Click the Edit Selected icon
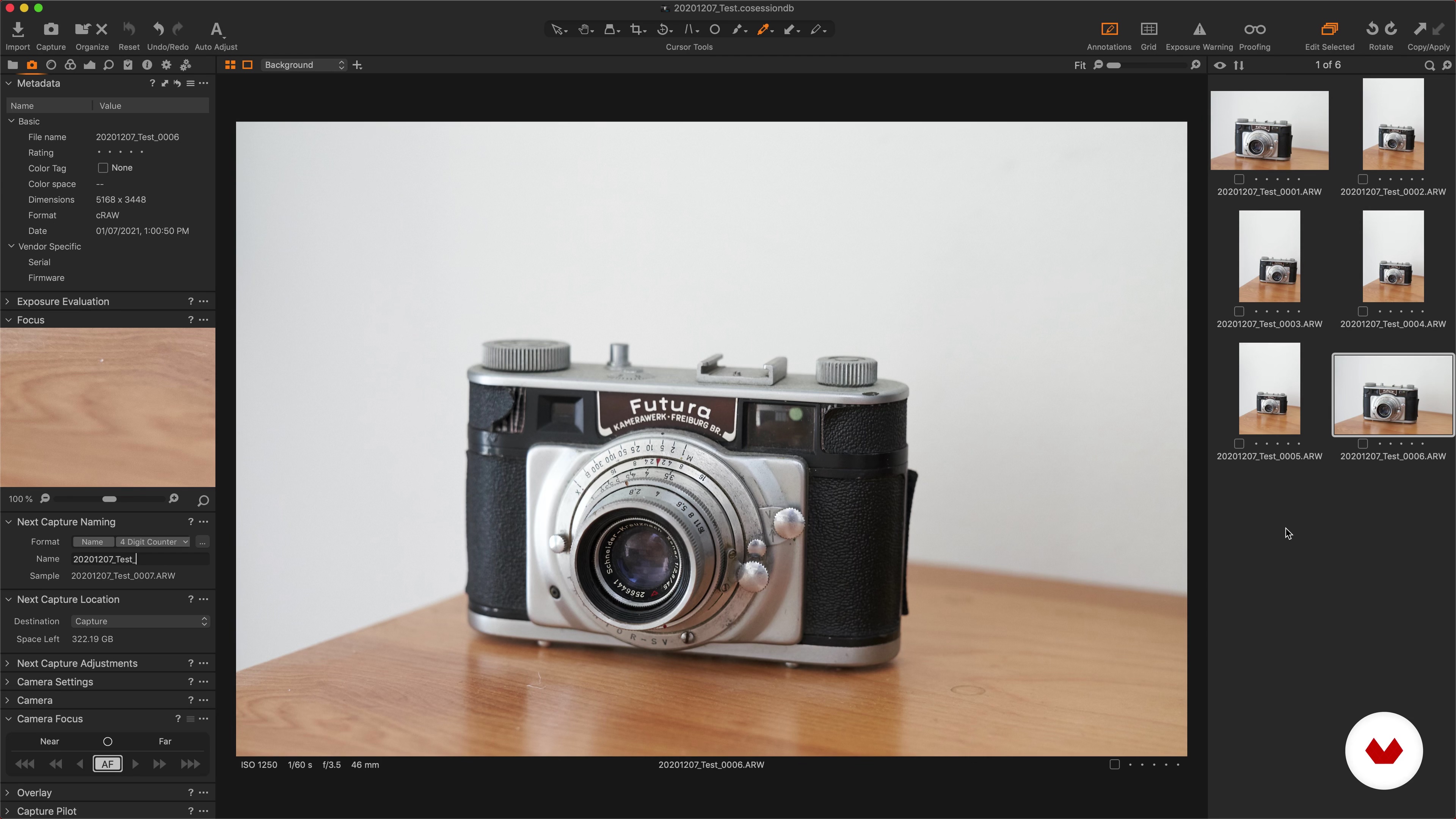This screenshot has height=819, width=1456. [x=1329, y=30]
